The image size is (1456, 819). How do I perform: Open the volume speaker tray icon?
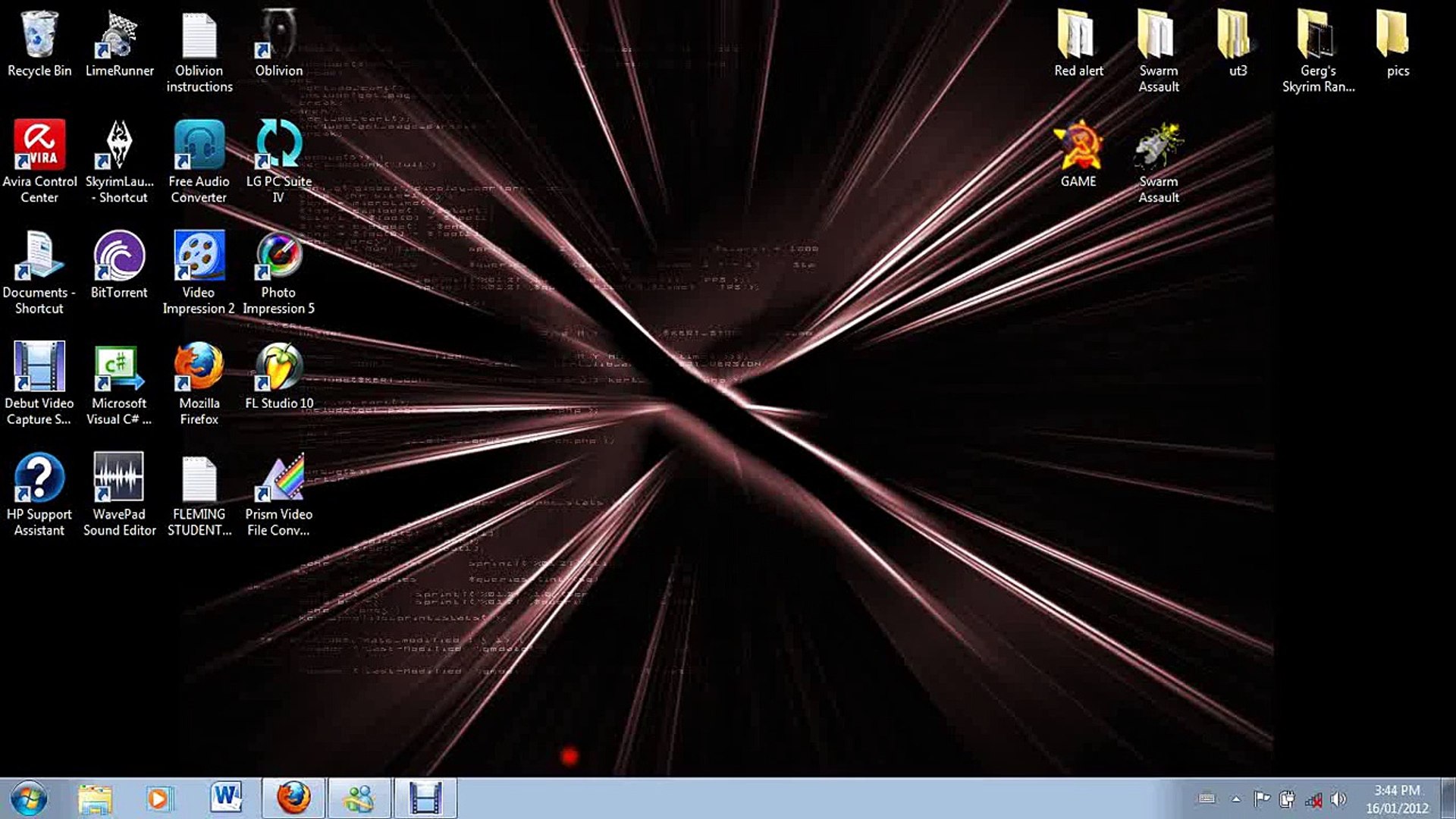pos(1338,799)
